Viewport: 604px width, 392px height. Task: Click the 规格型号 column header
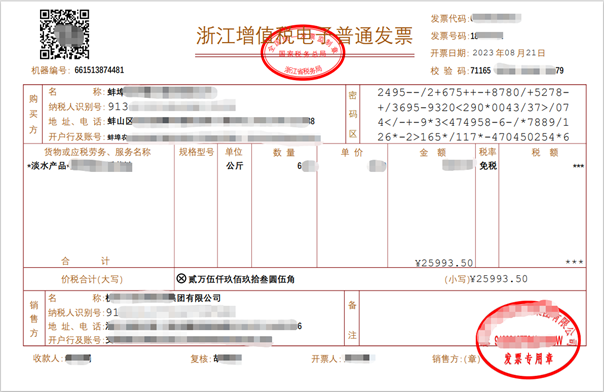click(196, 152)
